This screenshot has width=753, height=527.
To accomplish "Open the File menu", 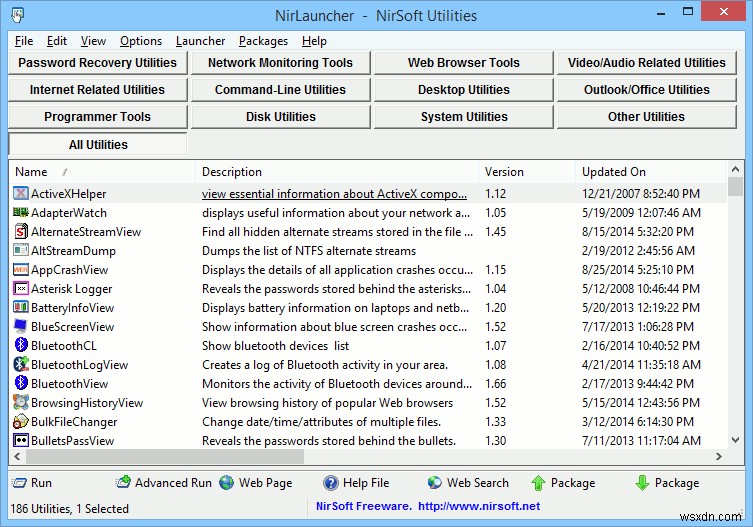I will pos(24,41).
